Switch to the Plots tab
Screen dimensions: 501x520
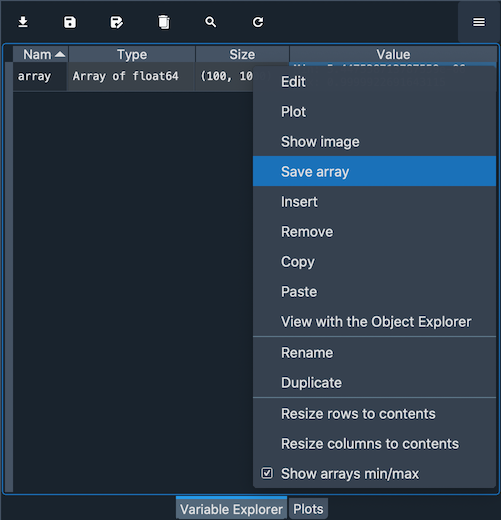point(308,509)
